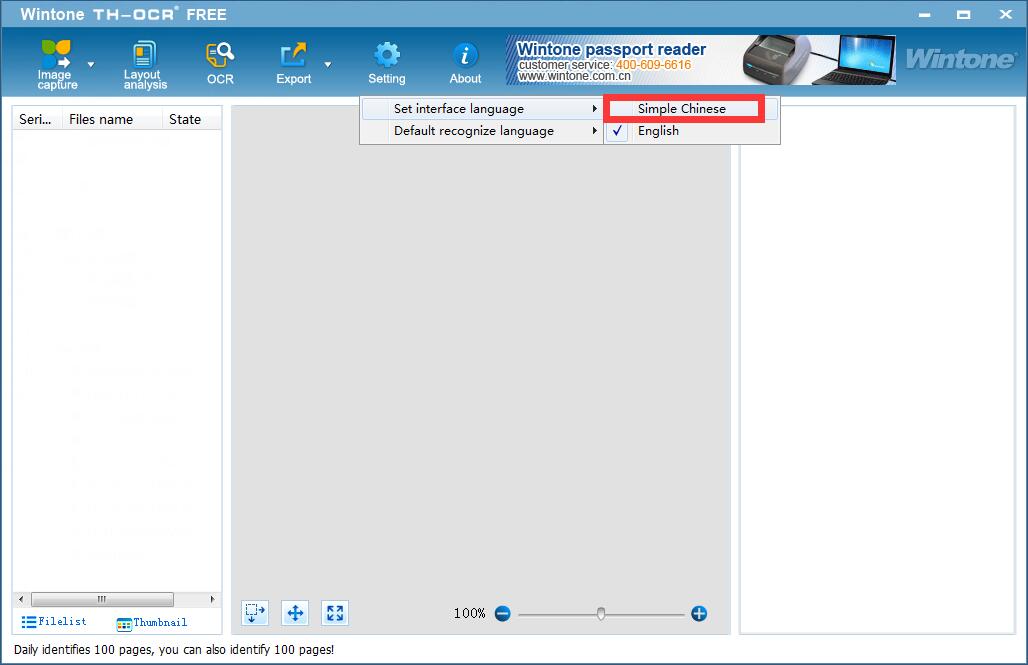
Task: Zoom in with the plus button
Action: [x=699, y=613]
